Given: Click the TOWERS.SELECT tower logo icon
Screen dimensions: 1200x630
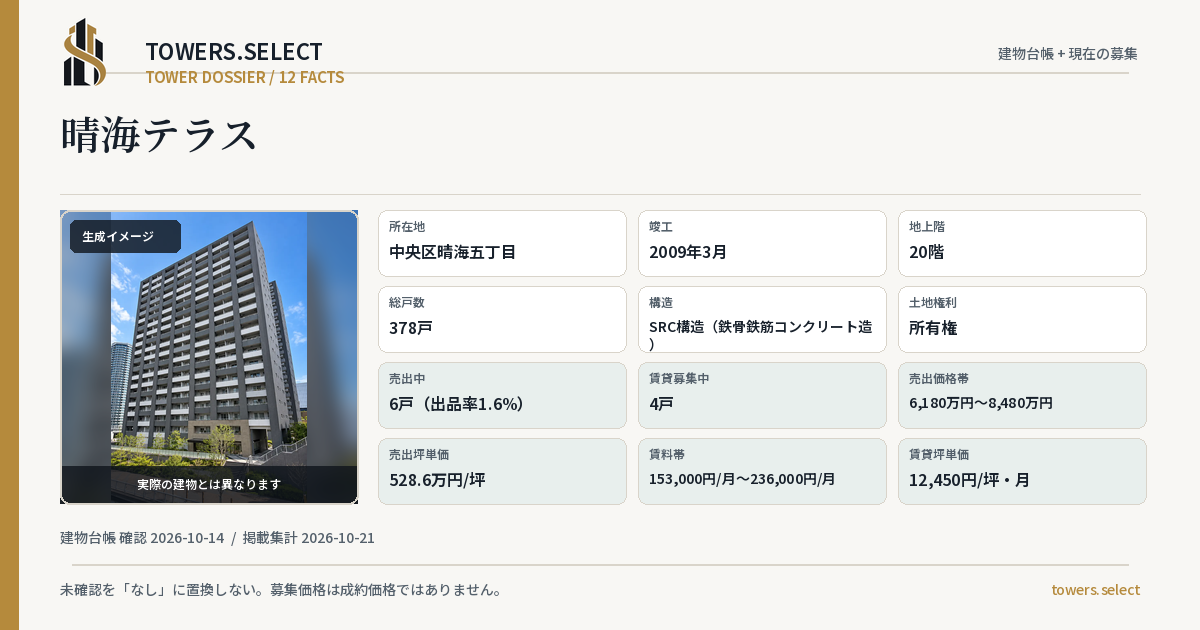Looking at the screenshot, I should click(x=85, y=52).
